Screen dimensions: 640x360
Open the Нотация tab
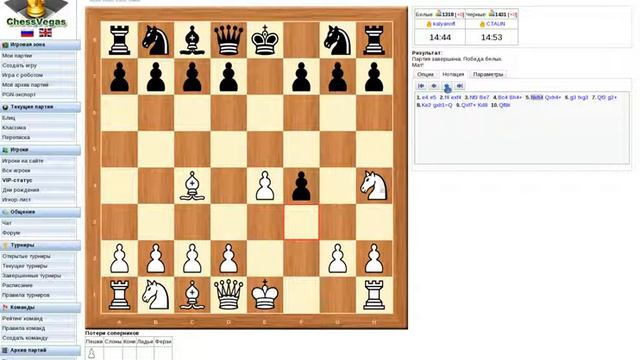453,74
